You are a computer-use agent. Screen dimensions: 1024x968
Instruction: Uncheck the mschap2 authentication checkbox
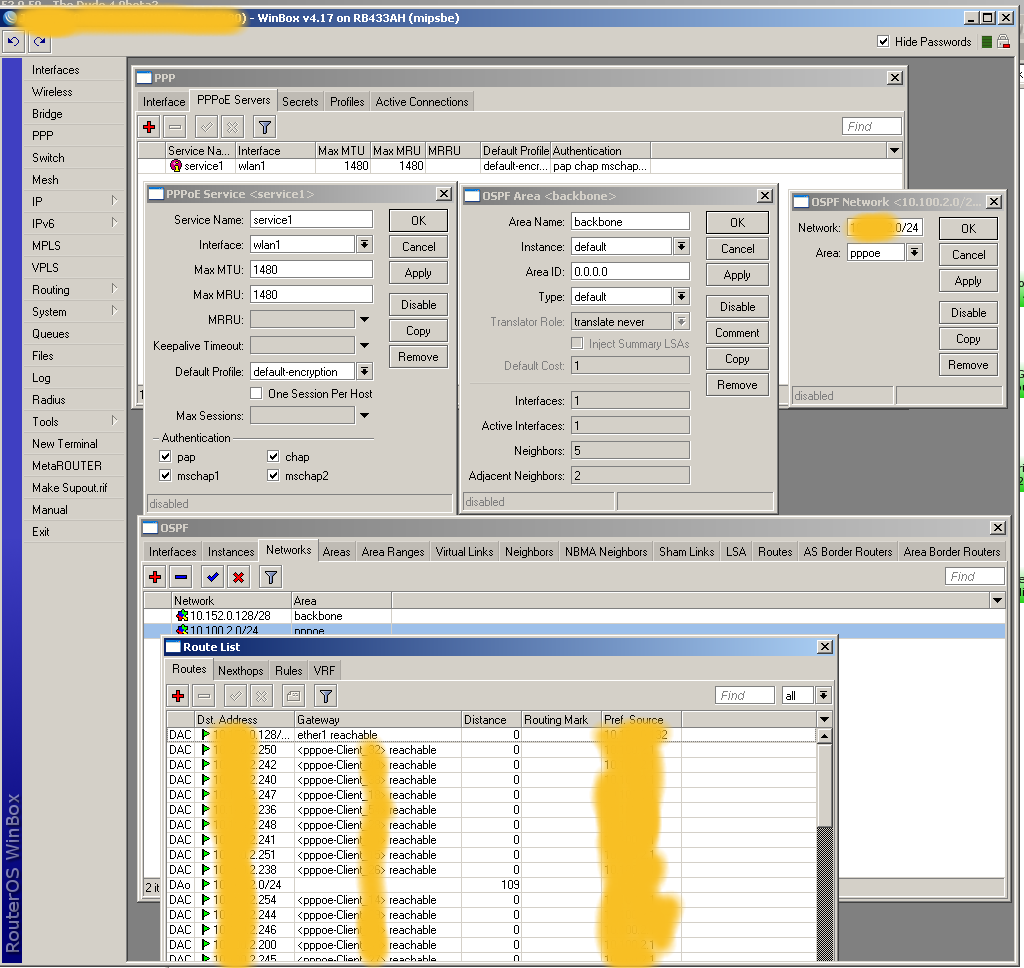point(274,476)
